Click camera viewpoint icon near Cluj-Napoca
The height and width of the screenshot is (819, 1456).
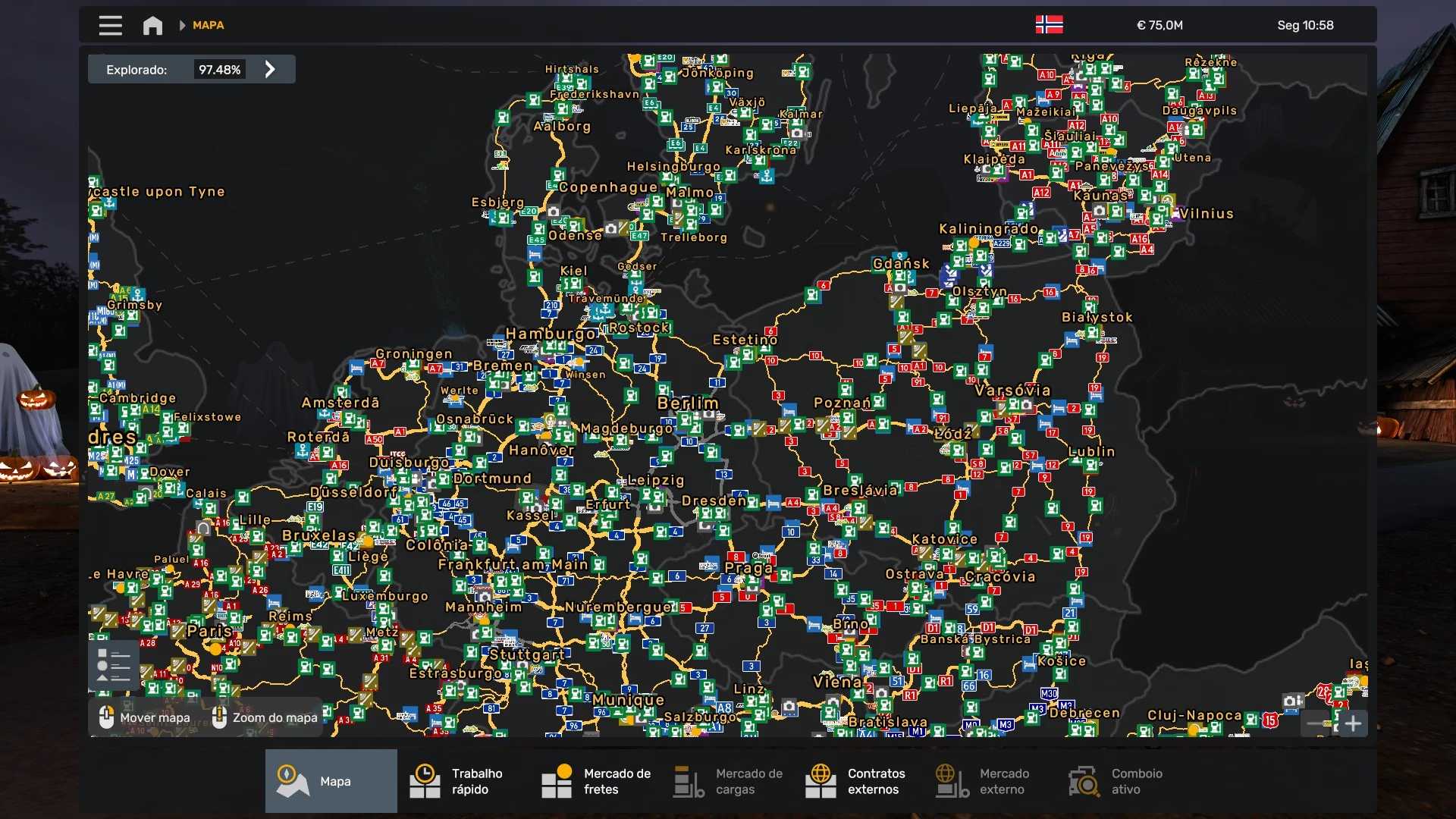(1289, 701)
